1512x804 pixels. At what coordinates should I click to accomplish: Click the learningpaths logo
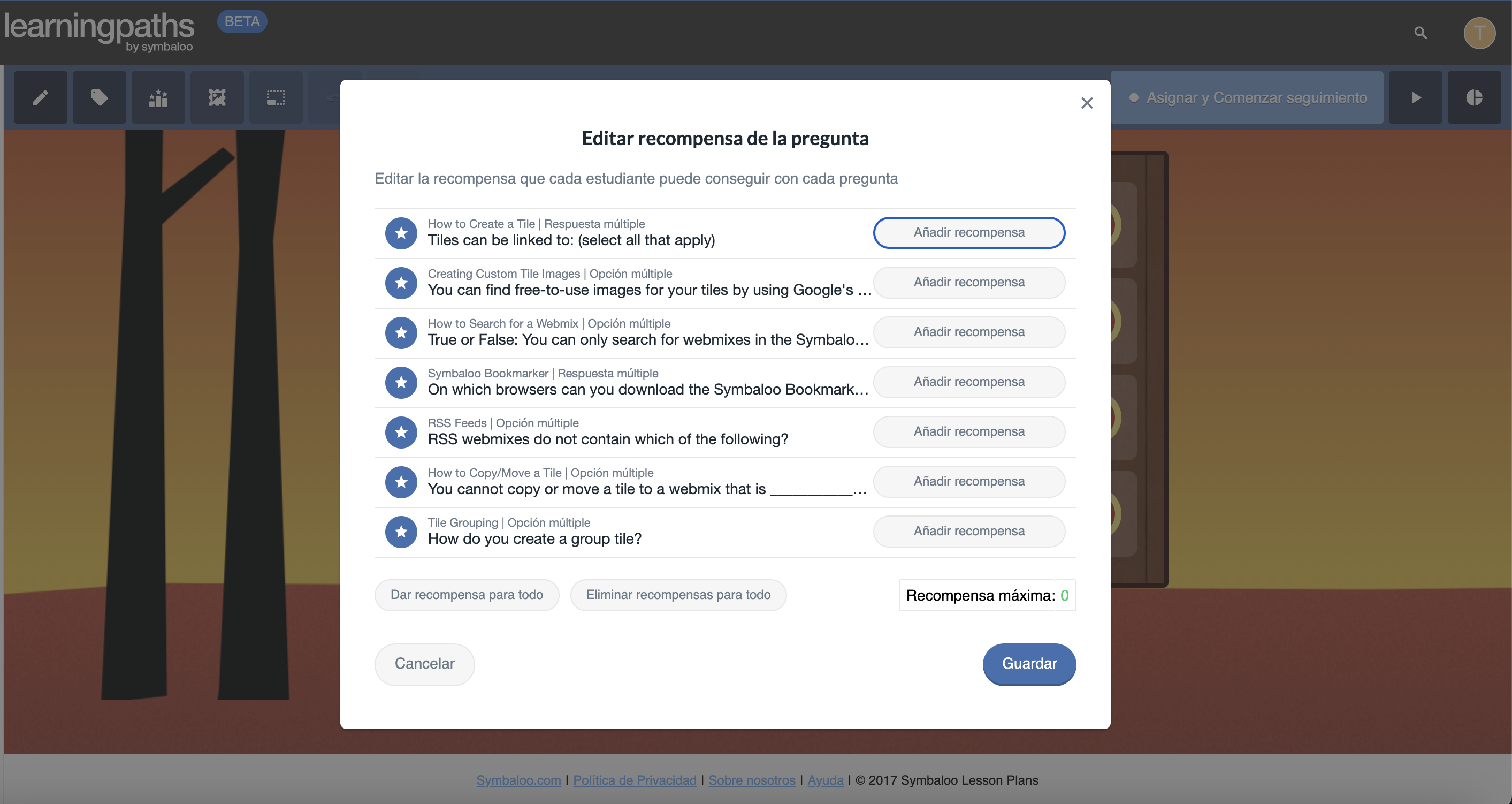tap(99, 32)
